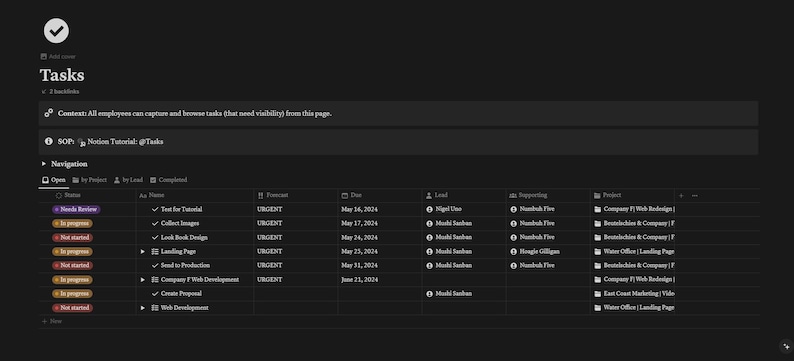The height and width of the screenshot is (361, 794).
Task: Switch to the Open view tab
Action: [x=54, y=180]
